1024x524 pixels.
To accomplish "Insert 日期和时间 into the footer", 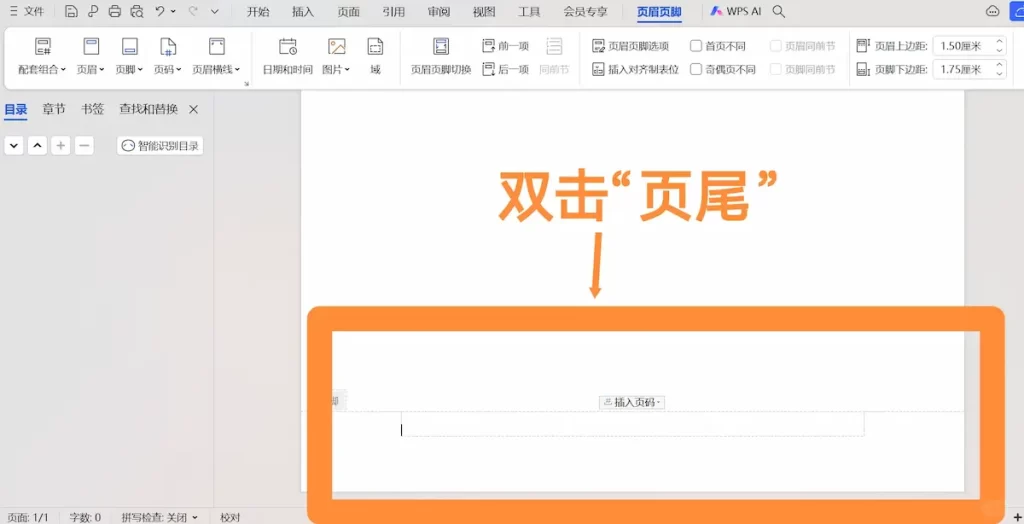I will click(287, 56).
